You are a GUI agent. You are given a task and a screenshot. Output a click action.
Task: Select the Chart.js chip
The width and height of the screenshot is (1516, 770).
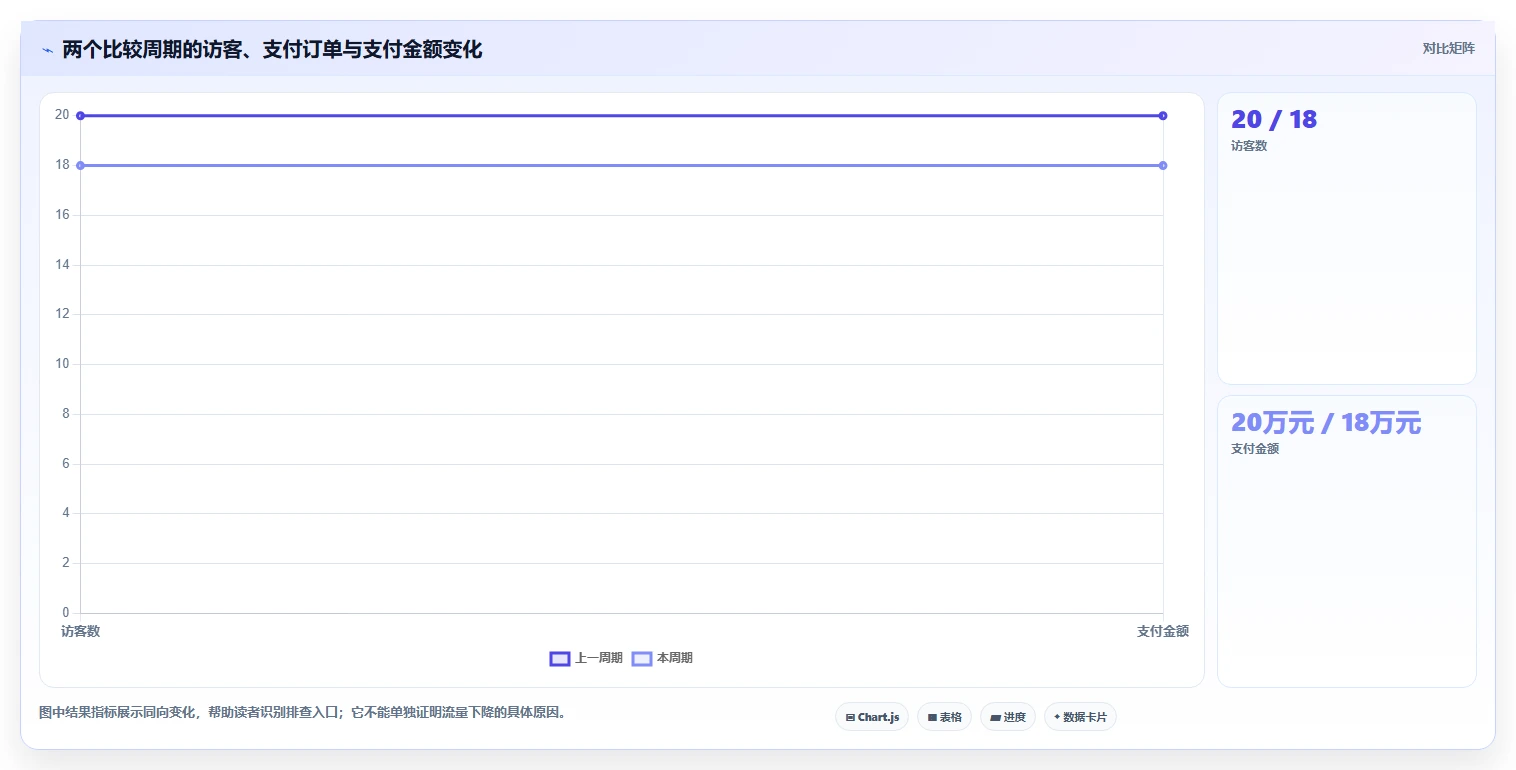(x=872, y=717)
